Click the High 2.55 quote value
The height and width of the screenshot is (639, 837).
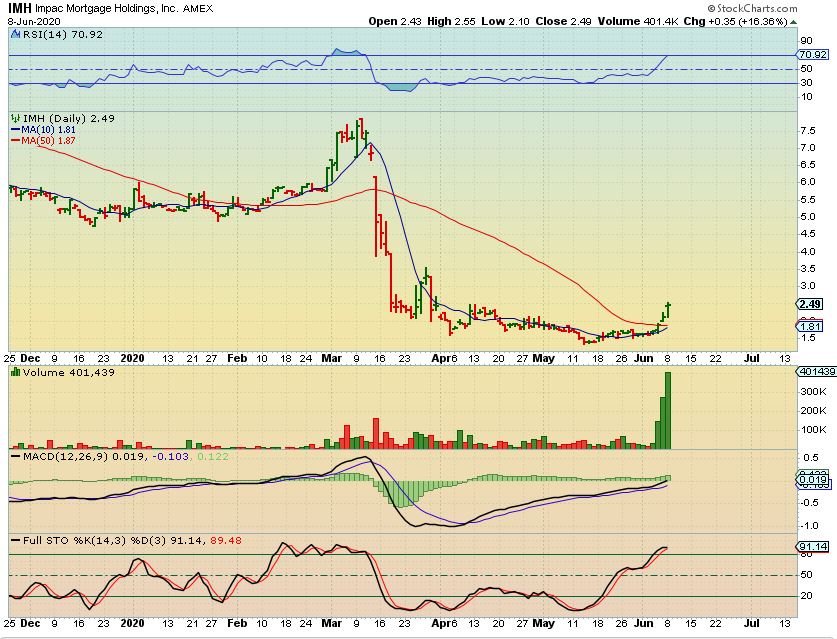pos(451,22)
